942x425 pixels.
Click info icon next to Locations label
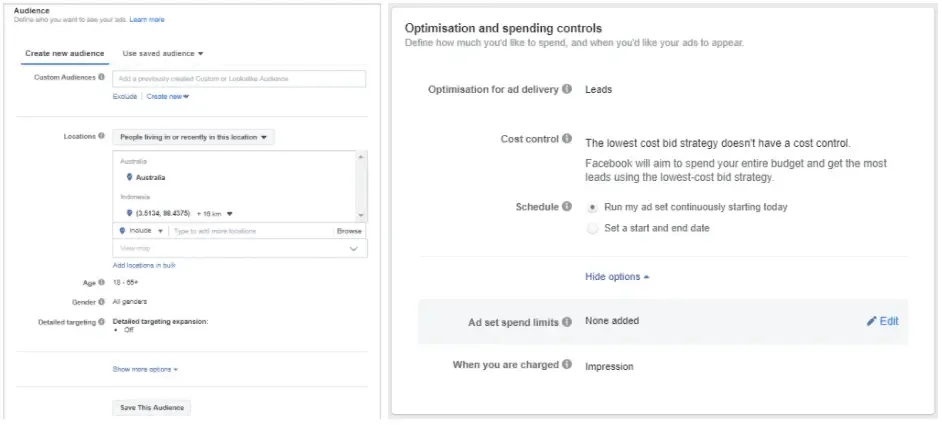pos(101,136)
